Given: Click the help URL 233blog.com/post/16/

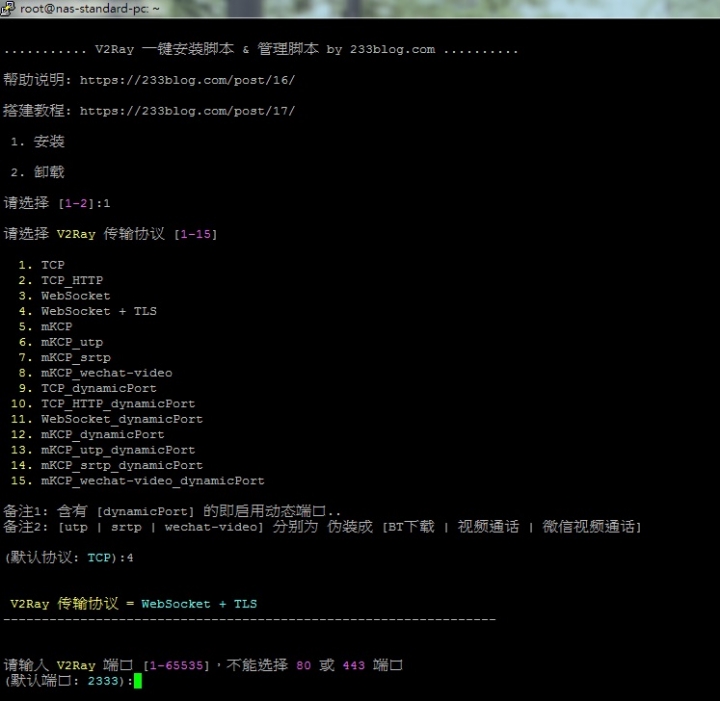Looking at the screenshot, I should pyautogui.click(x=187, y=80).
